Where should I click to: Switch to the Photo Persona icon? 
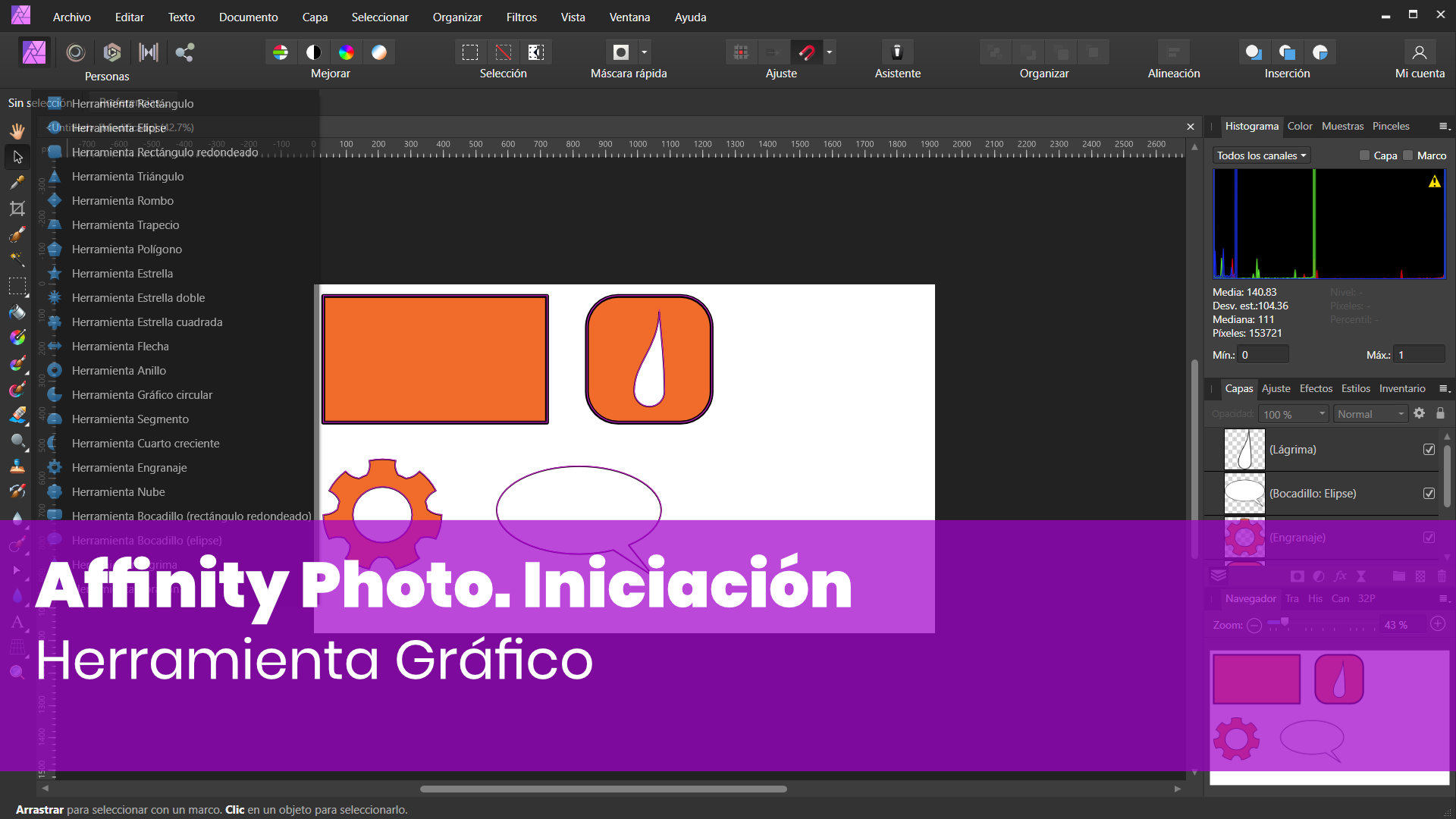34,52
